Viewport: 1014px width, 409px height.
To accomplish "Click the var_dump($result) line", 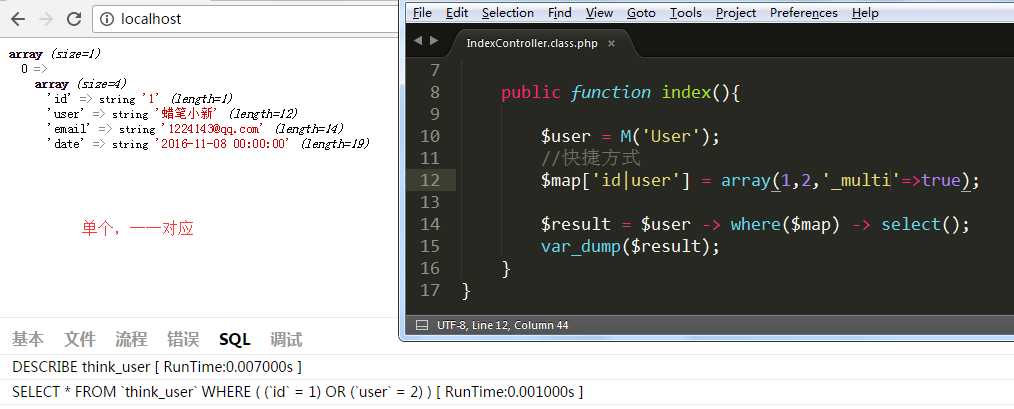I will [630, 246].
